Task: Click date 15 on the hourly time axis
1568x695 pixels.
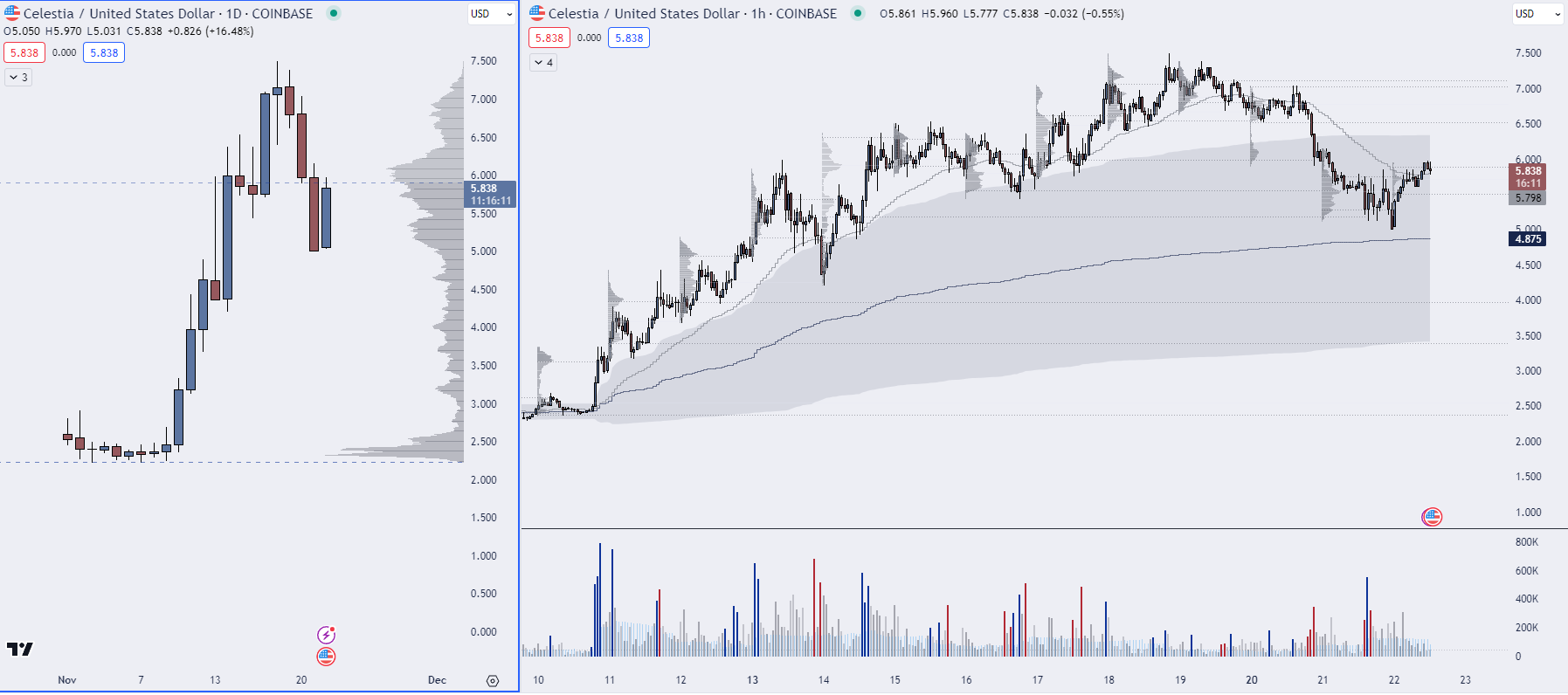Action: point(895,679)
